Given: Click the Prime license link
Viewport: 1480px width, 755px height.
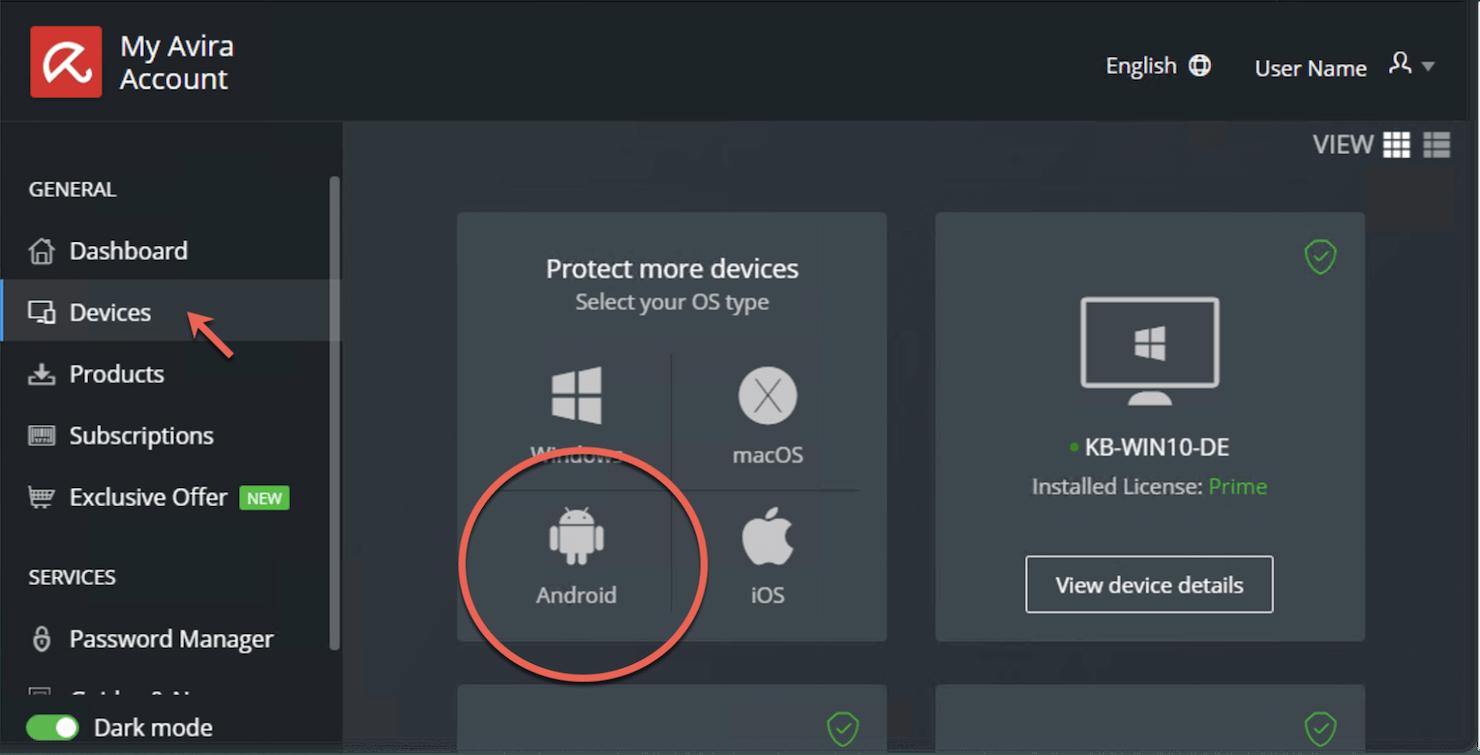Looking at the screenshot, I should tap(1238, 486).
